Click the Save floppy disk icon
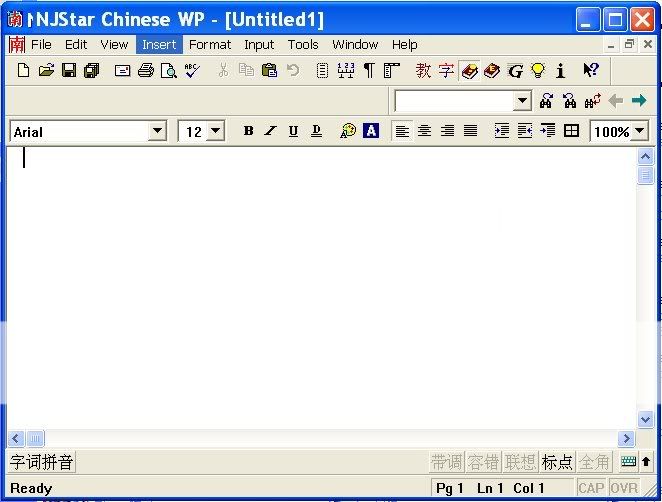Screen dimensions: 662x502 tap(69, 70)
